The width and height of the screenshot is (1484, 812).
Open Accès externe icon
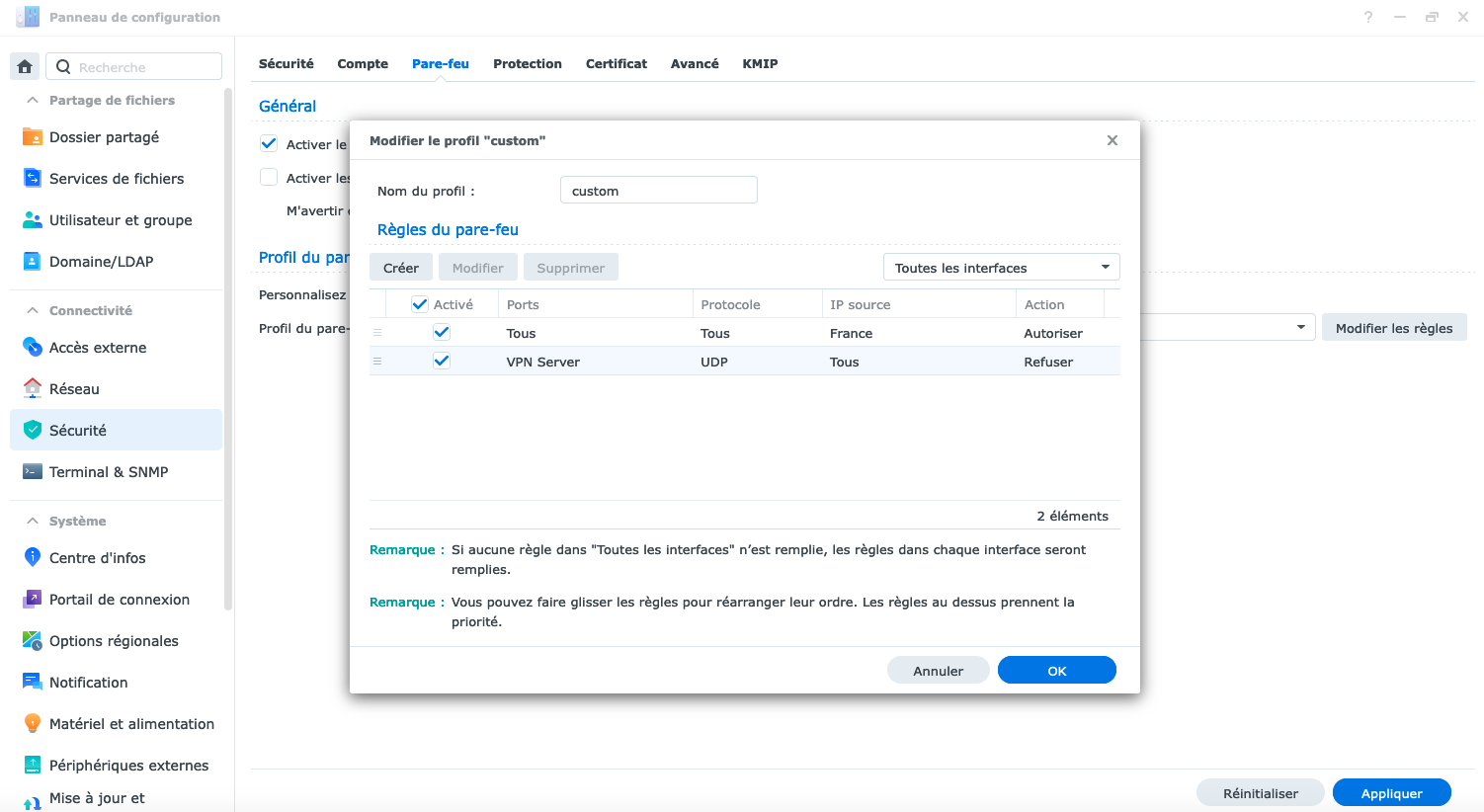[x=33, y=348]
